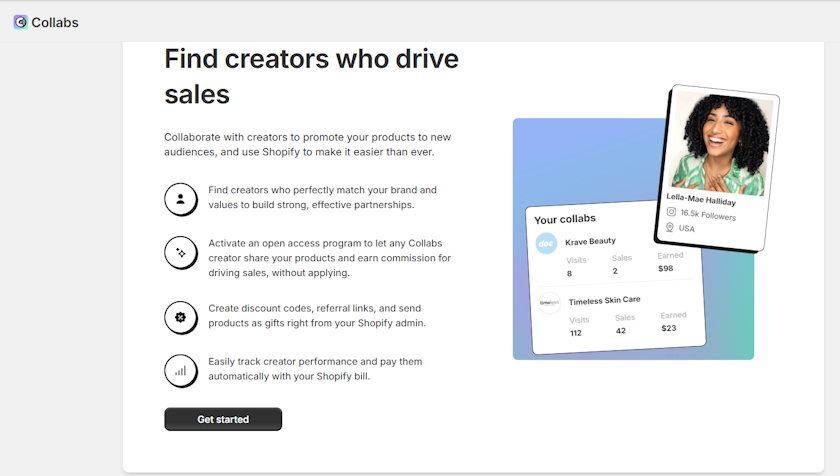Click the "Your collabs" card heading
Screen dimensions: 840x476
[x=565, y=219]
